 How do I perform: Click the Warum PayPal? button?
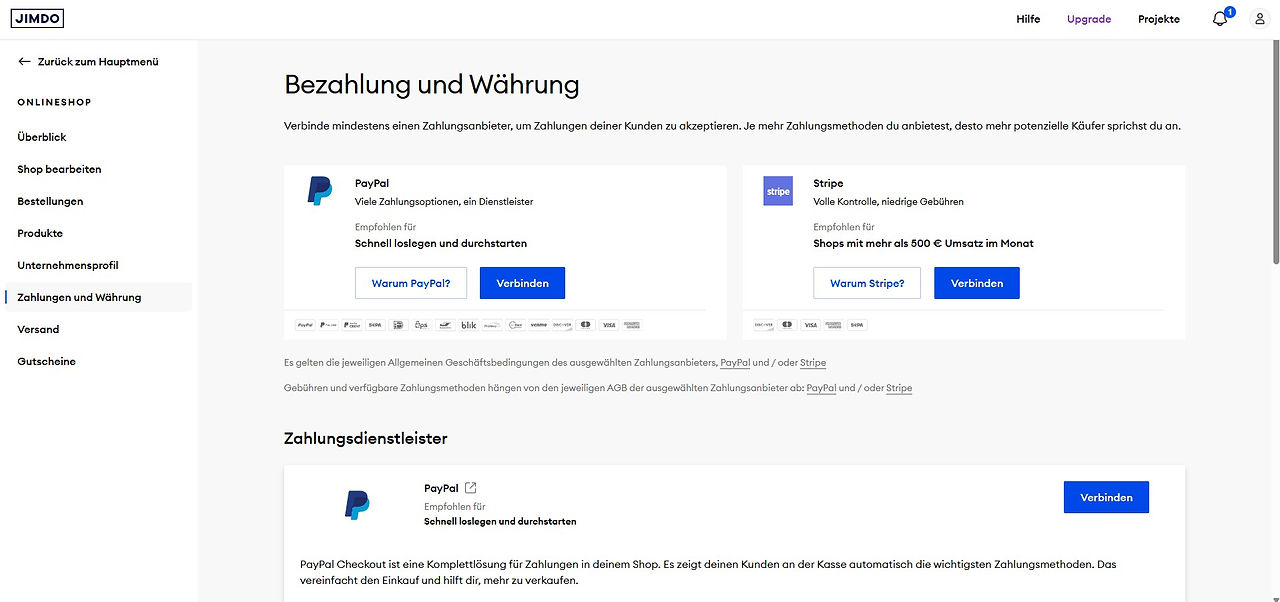click(x=411, y=283)
